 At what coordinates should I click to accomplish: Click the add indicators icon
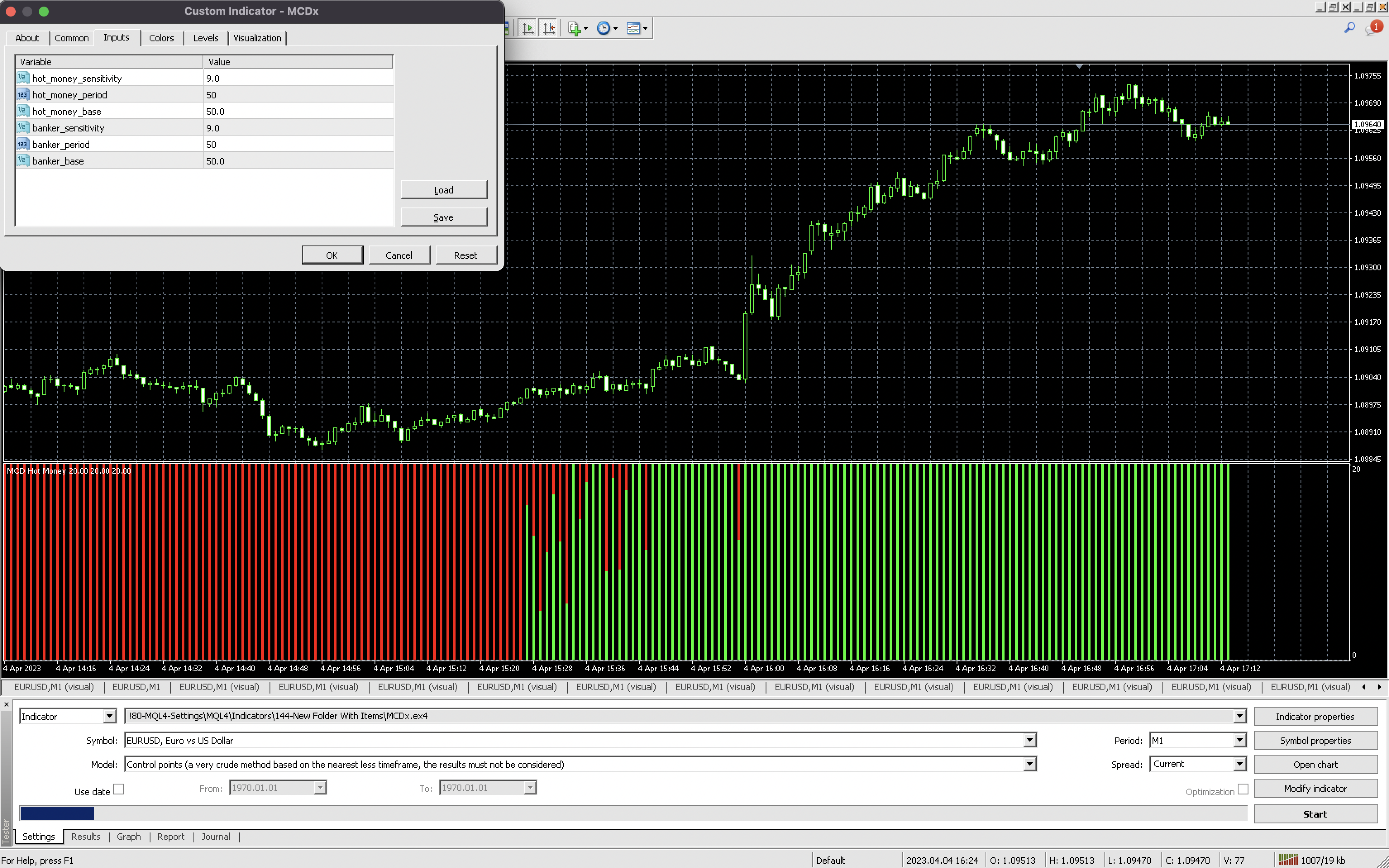tap(575, 28)
